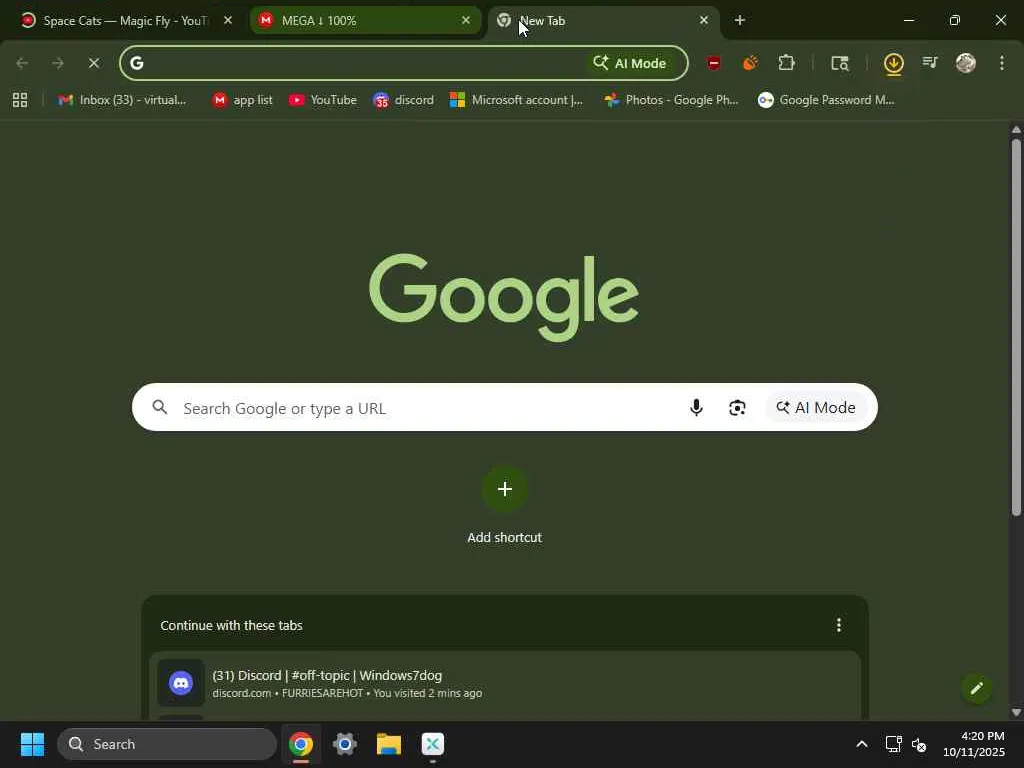Open the gear settings app in taskbar
The image size is (1024, 768).
coord(344,744)
